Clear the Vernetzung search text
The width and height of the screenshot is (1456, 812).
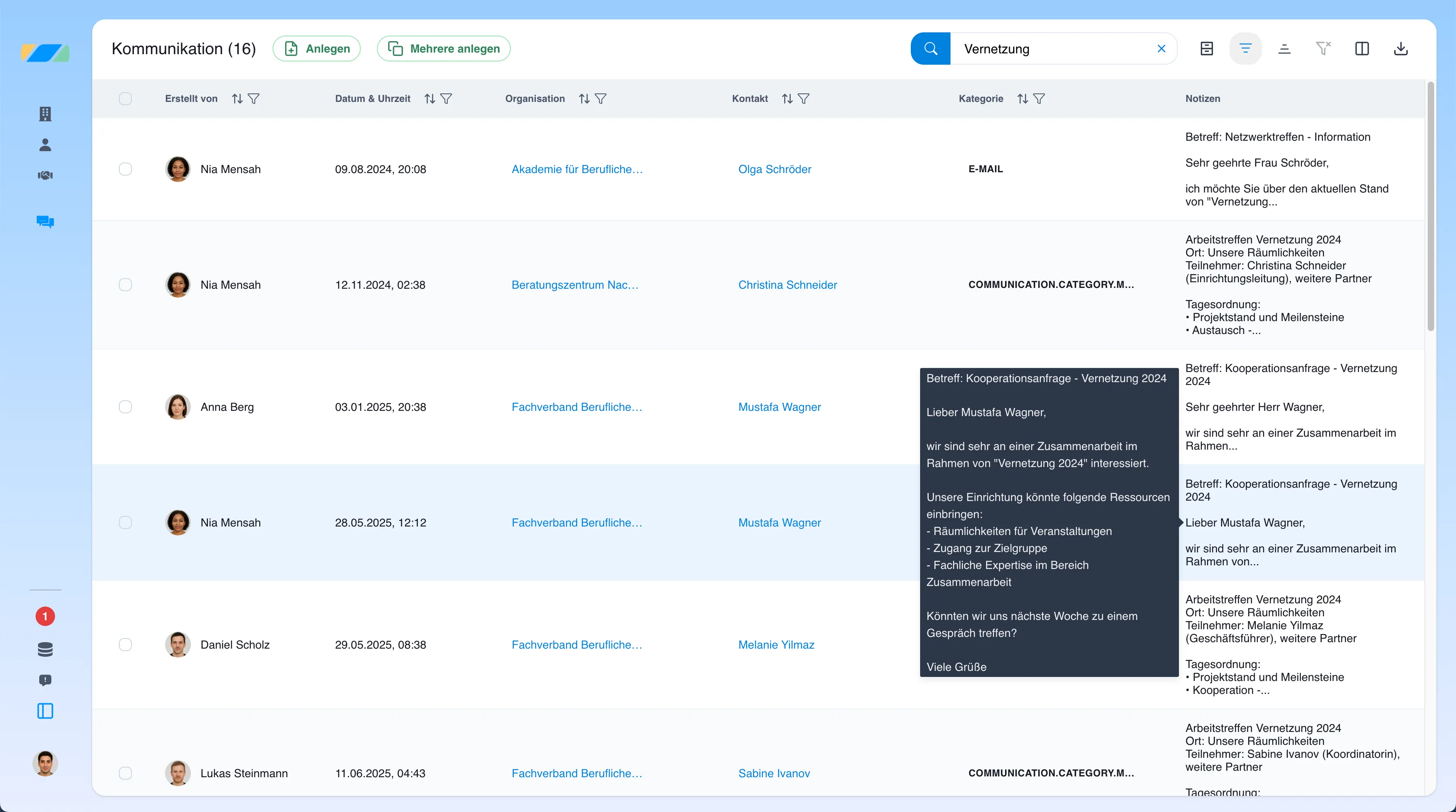click(1161, 49)
